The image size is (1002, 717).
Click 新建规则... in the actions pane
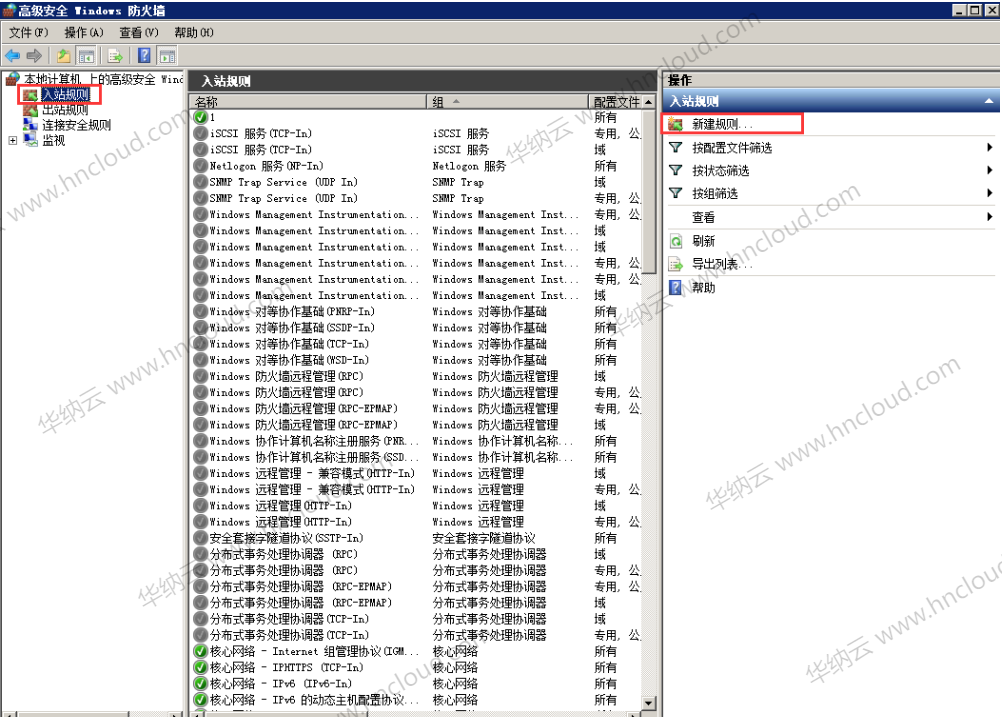[722, 124]
